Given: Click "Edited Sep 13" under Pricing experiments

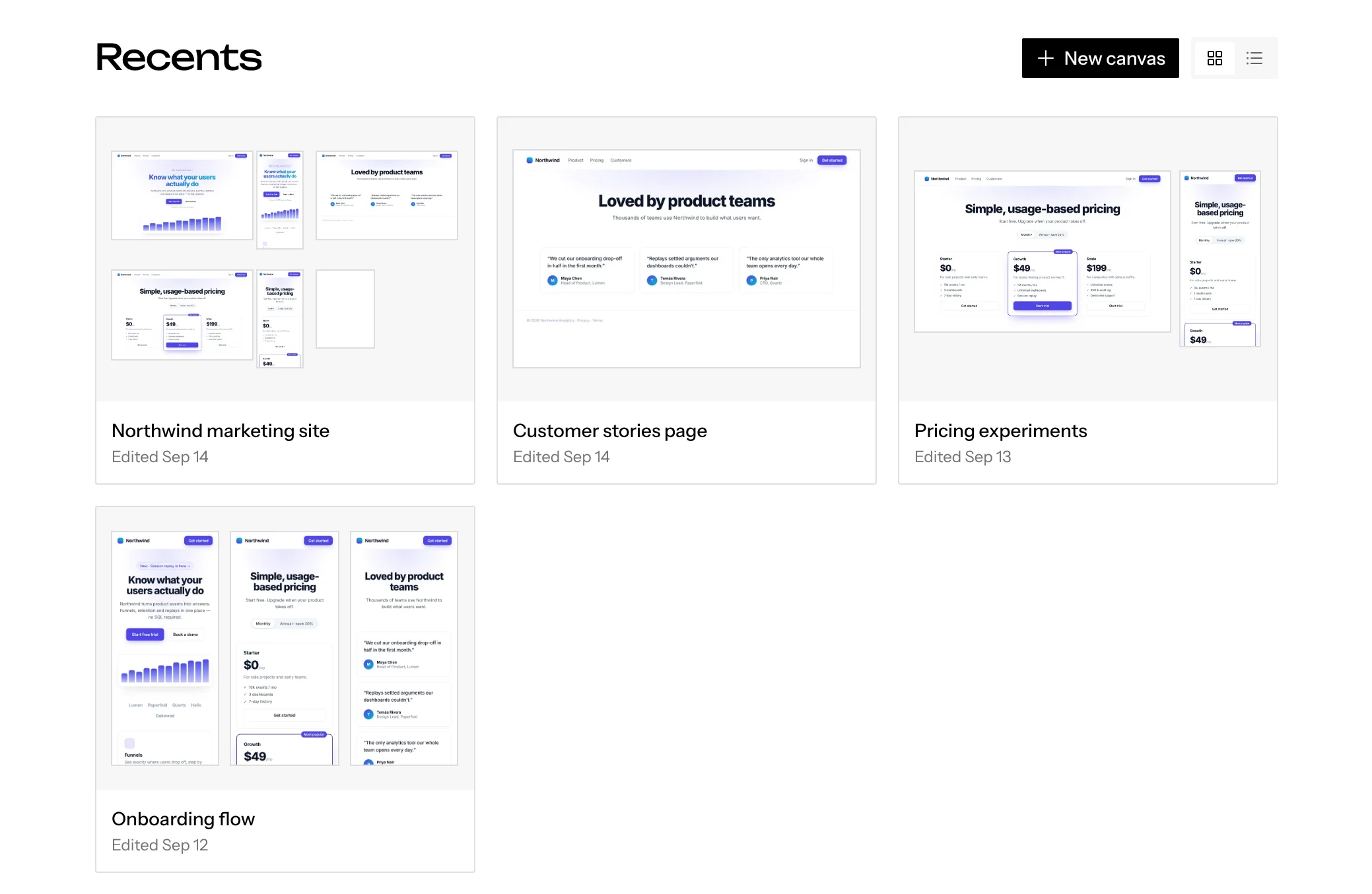Looking at the screenshot, I should point(963,457).
